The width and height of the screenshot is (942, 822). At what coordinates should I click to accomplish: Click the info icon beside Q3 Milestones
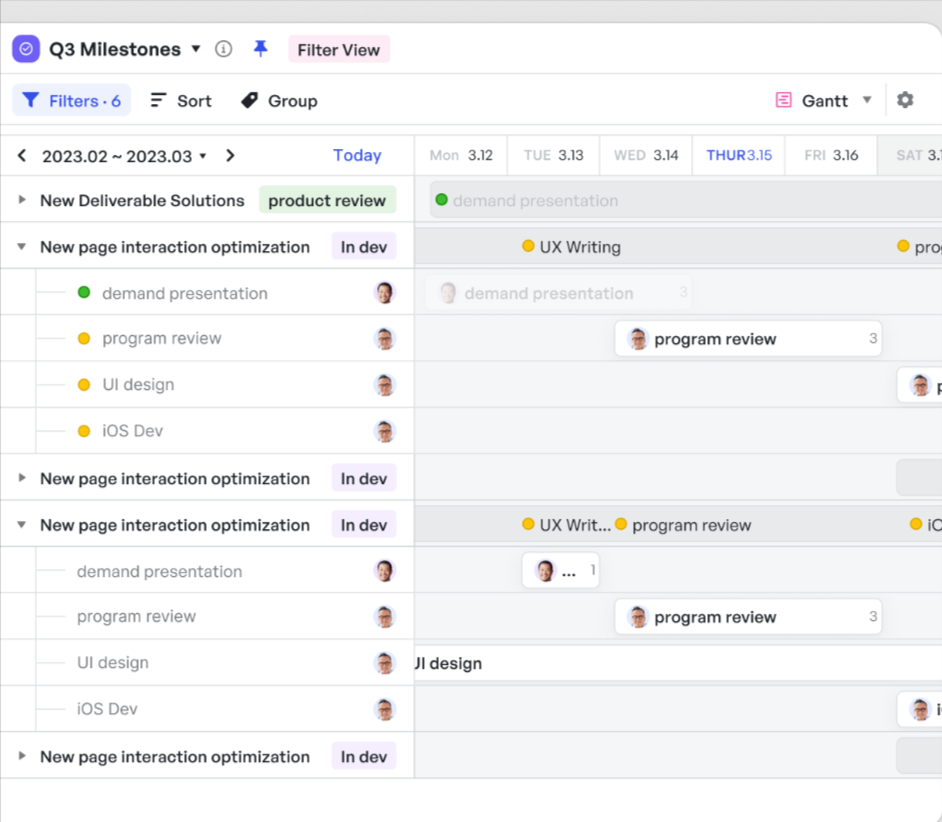click(224, 49)
